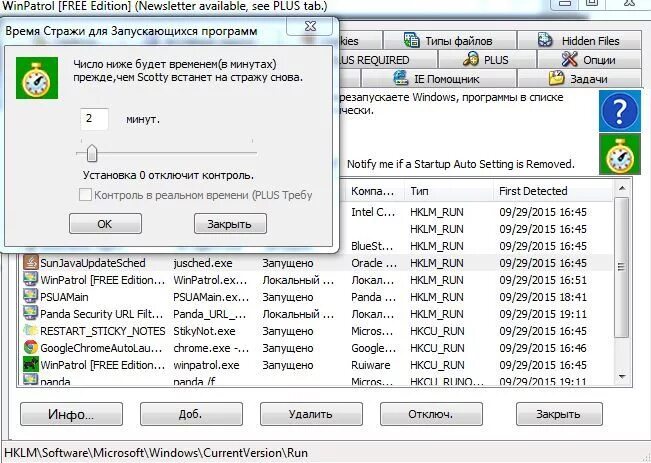The height and width of the screenshot is (463, 651).
Task: Open the Типы файлов tab
Action: [450, 41]
